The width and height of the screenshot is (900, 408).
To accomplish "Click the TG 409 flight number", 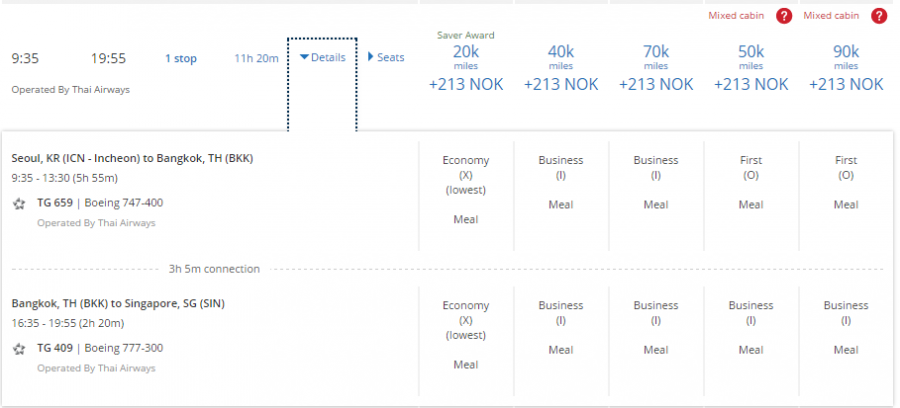I will 51,349.
